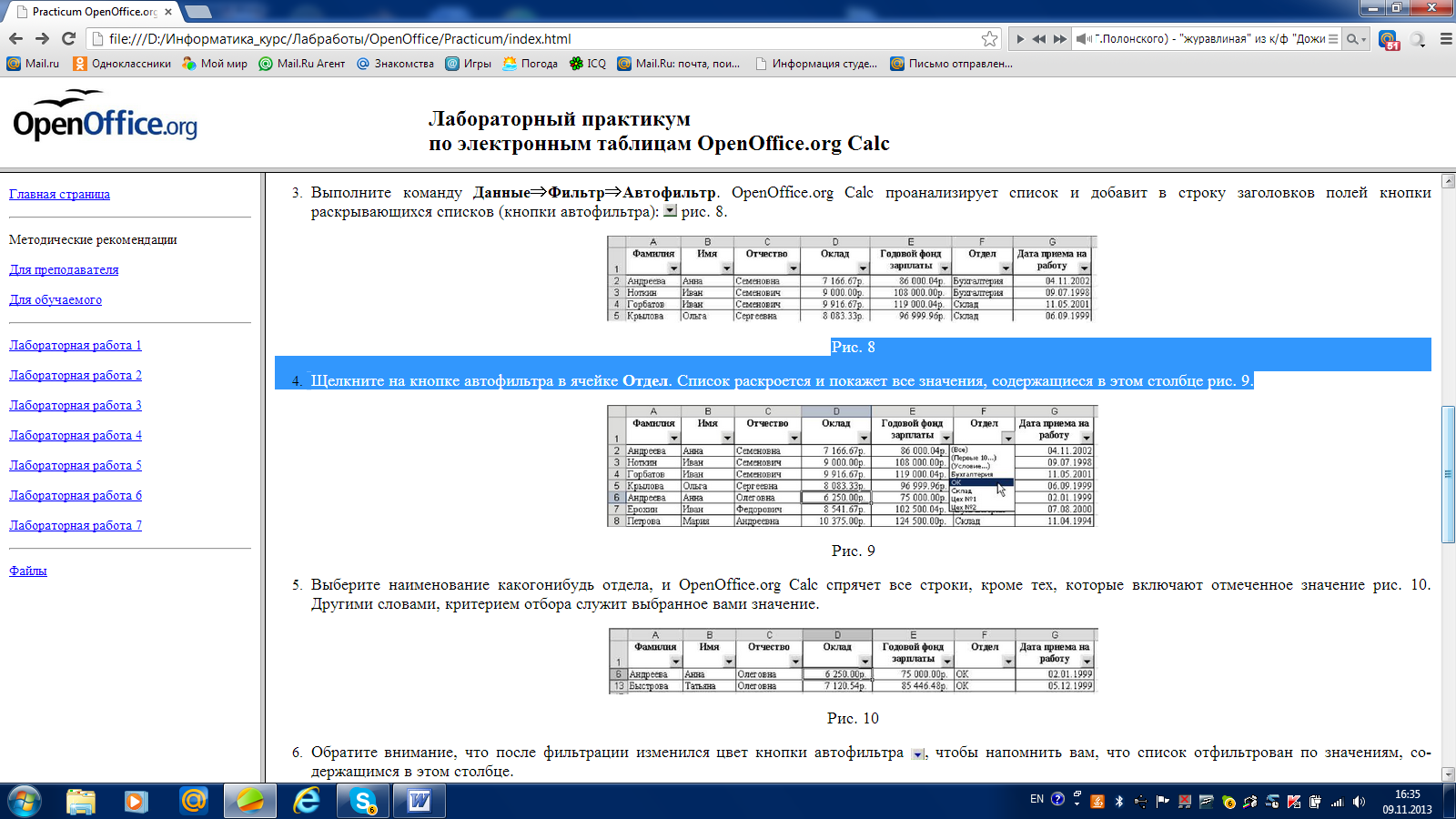
Task: Click scrollbar down arrow in content frame
Action: (x=1448, y=774)
